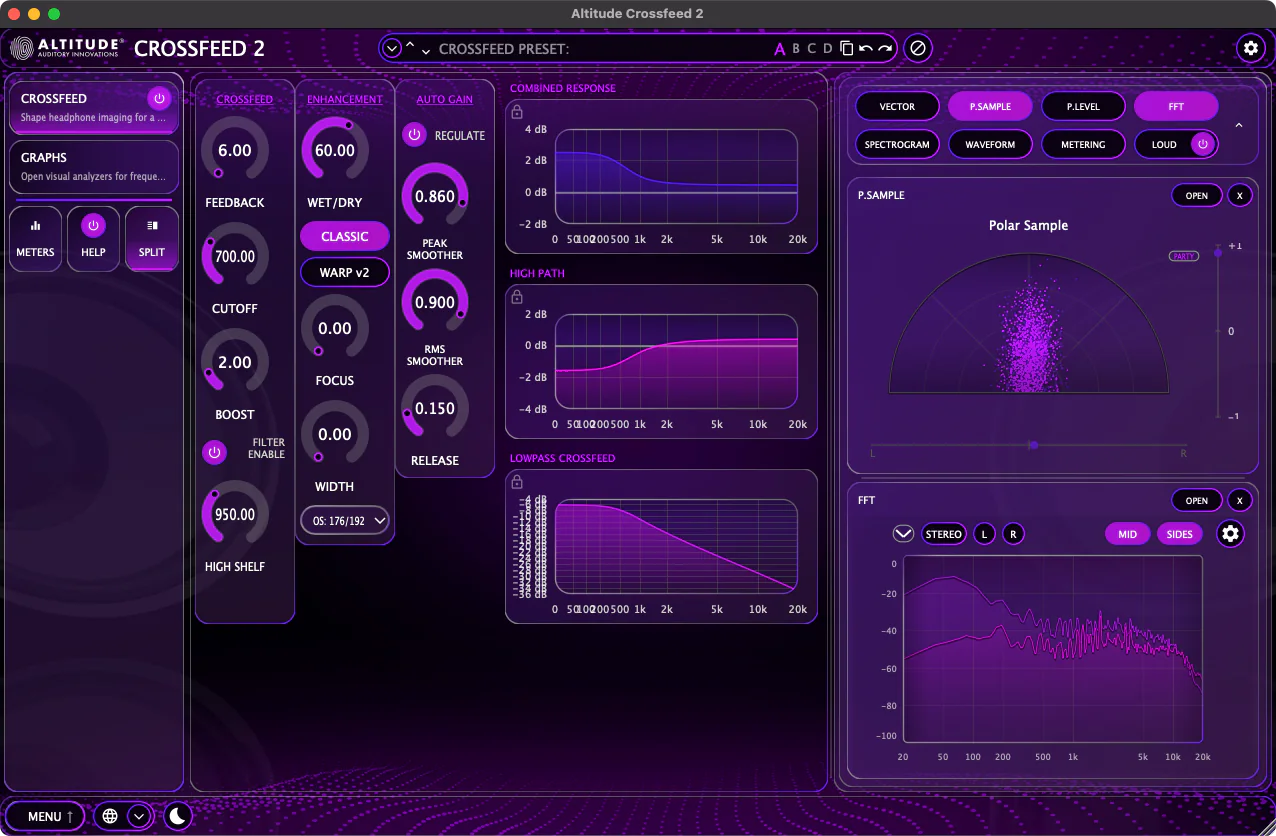Enable Party mode on Polar Sample
The image size is (1276, 836).
click(1184, 256)
